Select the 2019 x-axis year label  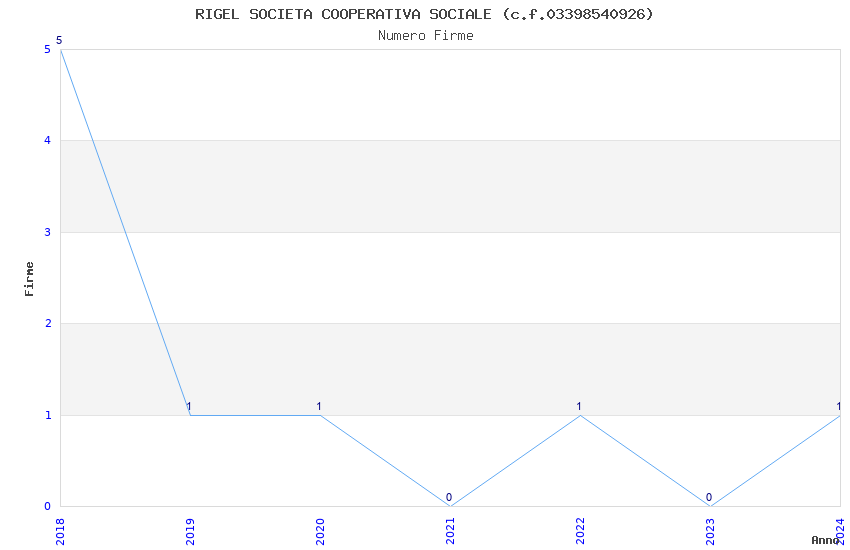click(x=190, y=530)
